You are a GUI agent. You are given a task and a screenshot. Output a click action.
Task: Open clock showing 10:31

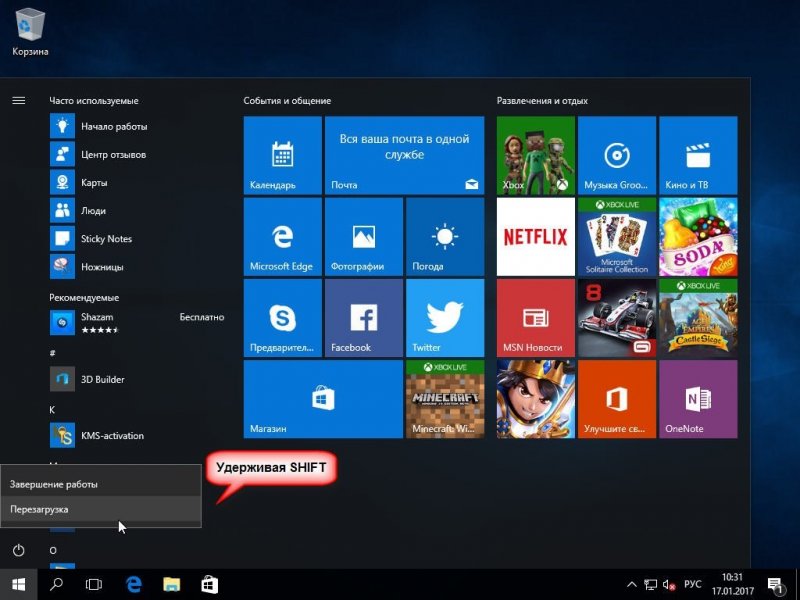[733, 584]
